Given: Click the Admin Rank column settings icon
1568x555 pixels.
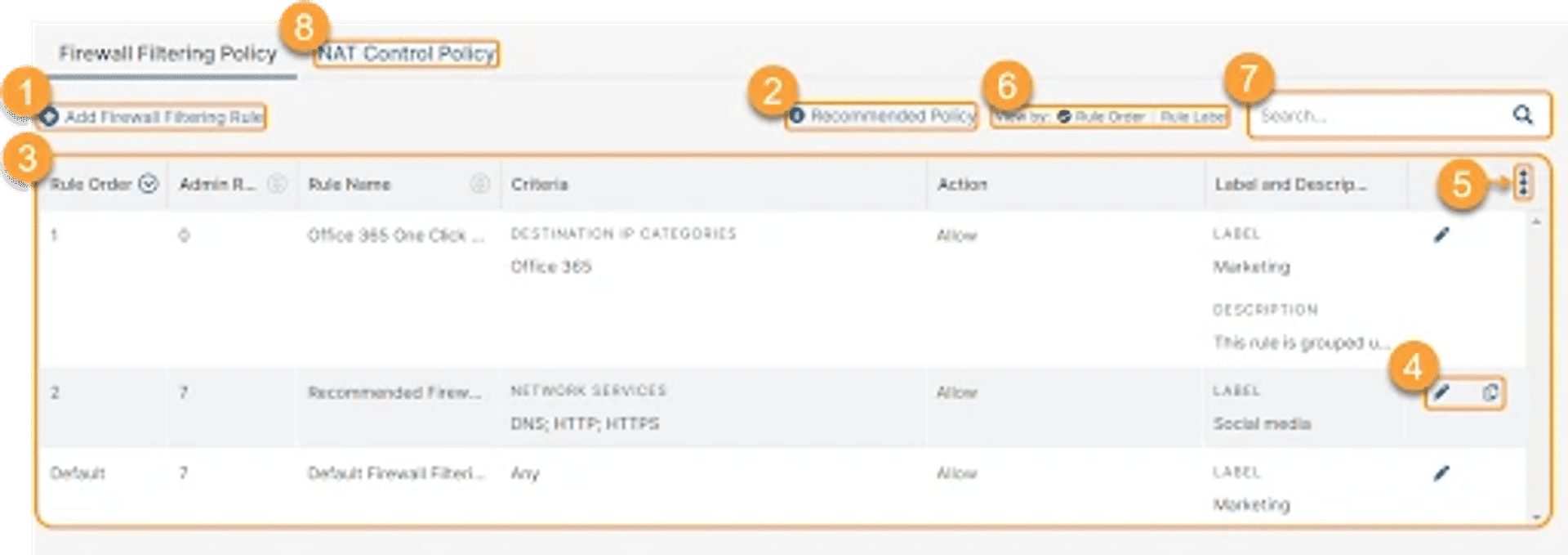Looking at the screenshot, I should [x=277, y=184].
